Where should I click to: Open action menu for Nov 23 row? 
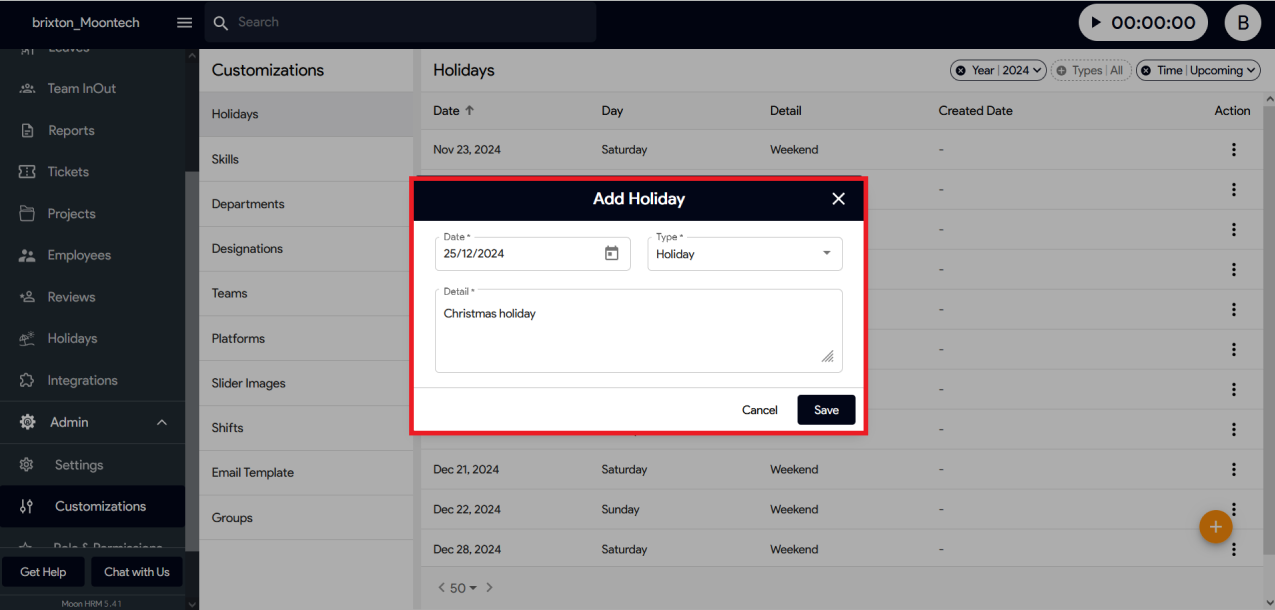click(x=1233, y=150)
